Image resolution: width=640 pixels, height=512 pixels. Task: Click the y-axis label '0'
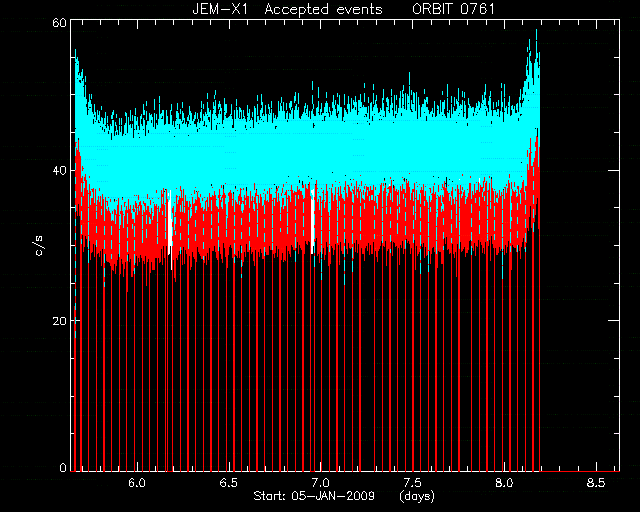[63, 467]
